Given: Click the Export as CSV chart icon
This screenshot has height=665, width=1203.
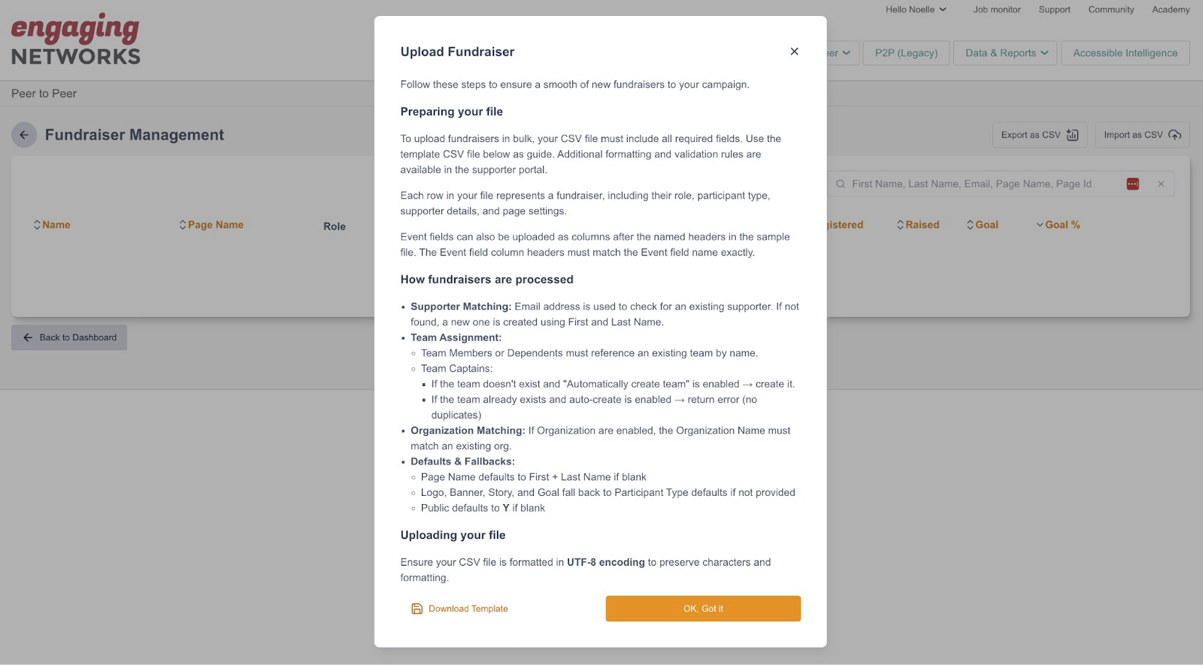Looking at the screenshot, I should click(1073, 135).
